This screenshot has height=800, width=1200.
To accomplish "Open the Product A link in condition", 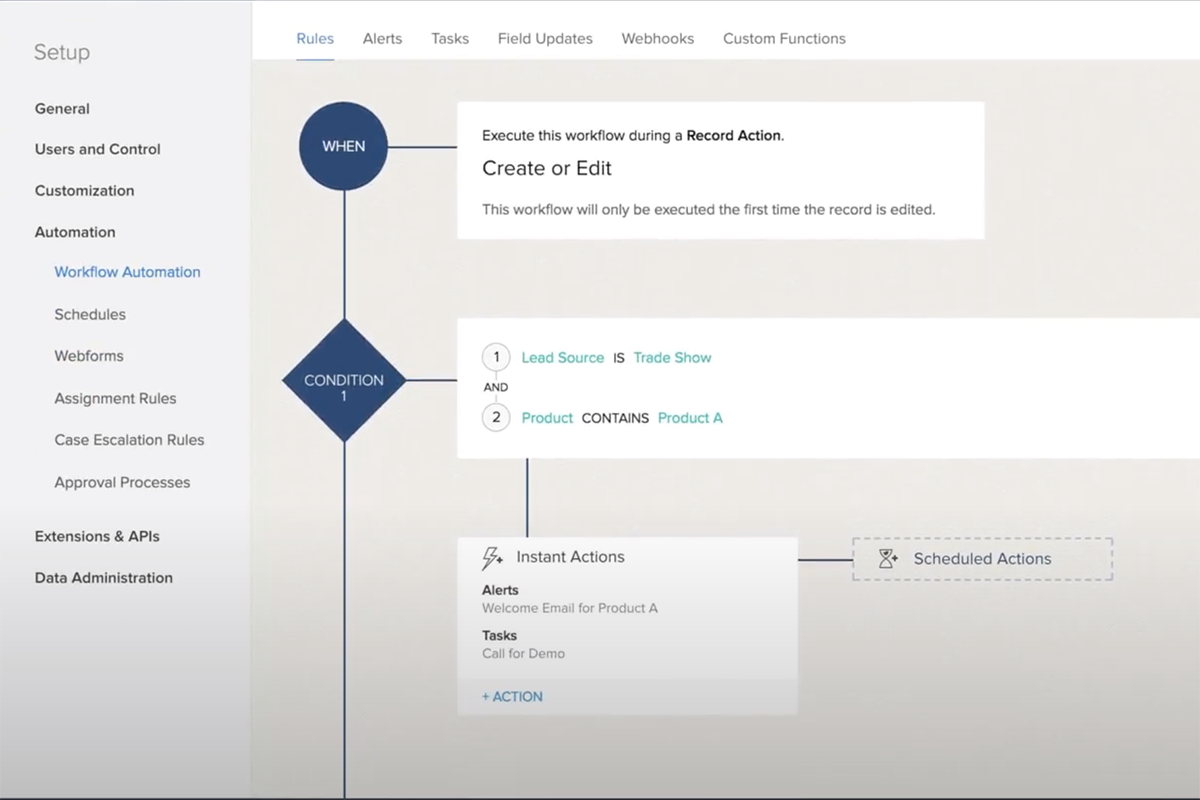I will tap(690, 417).
